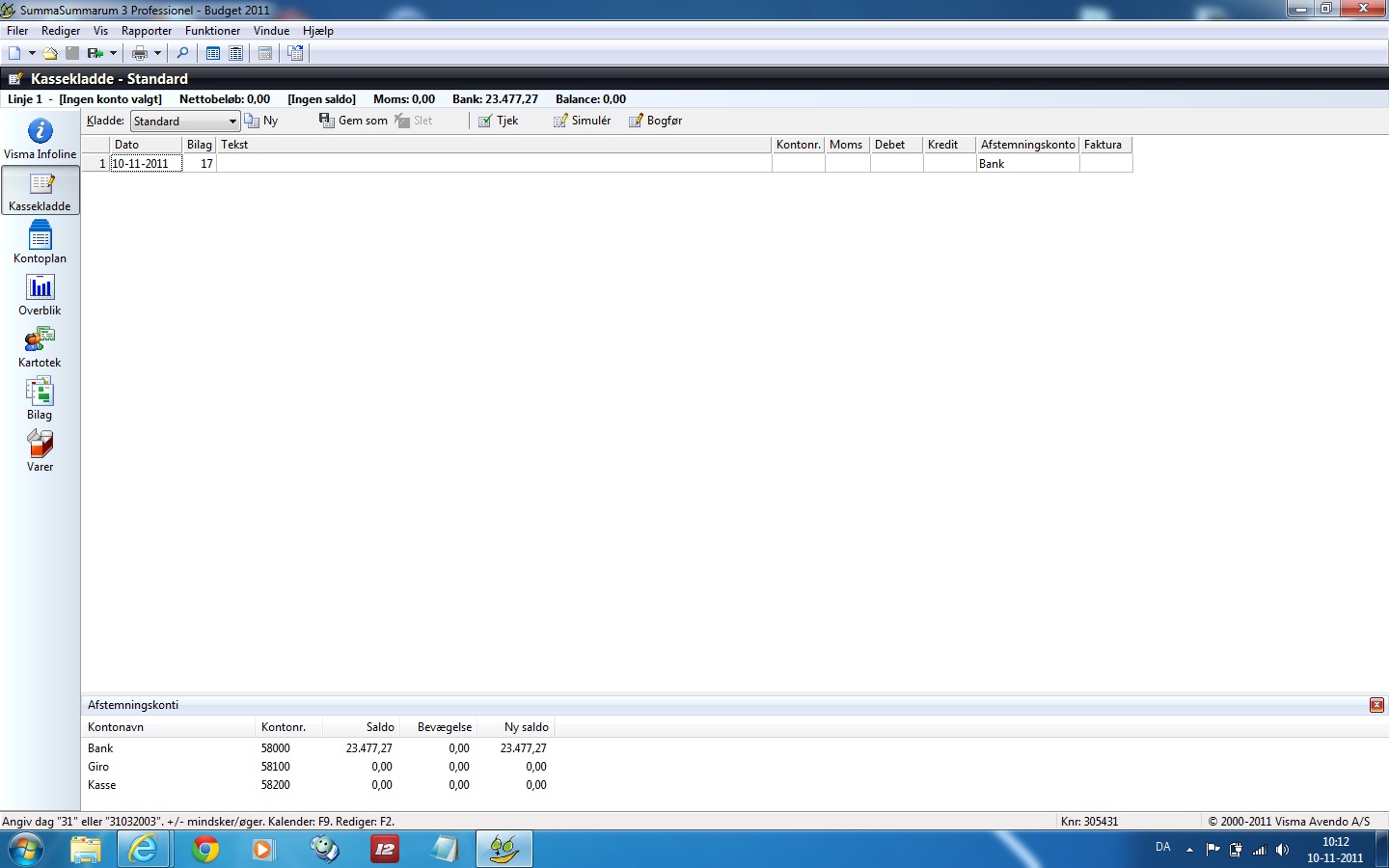Click the blue table view toolbar icon
This screenshot has height=868, width=1389.
point(213,53)
